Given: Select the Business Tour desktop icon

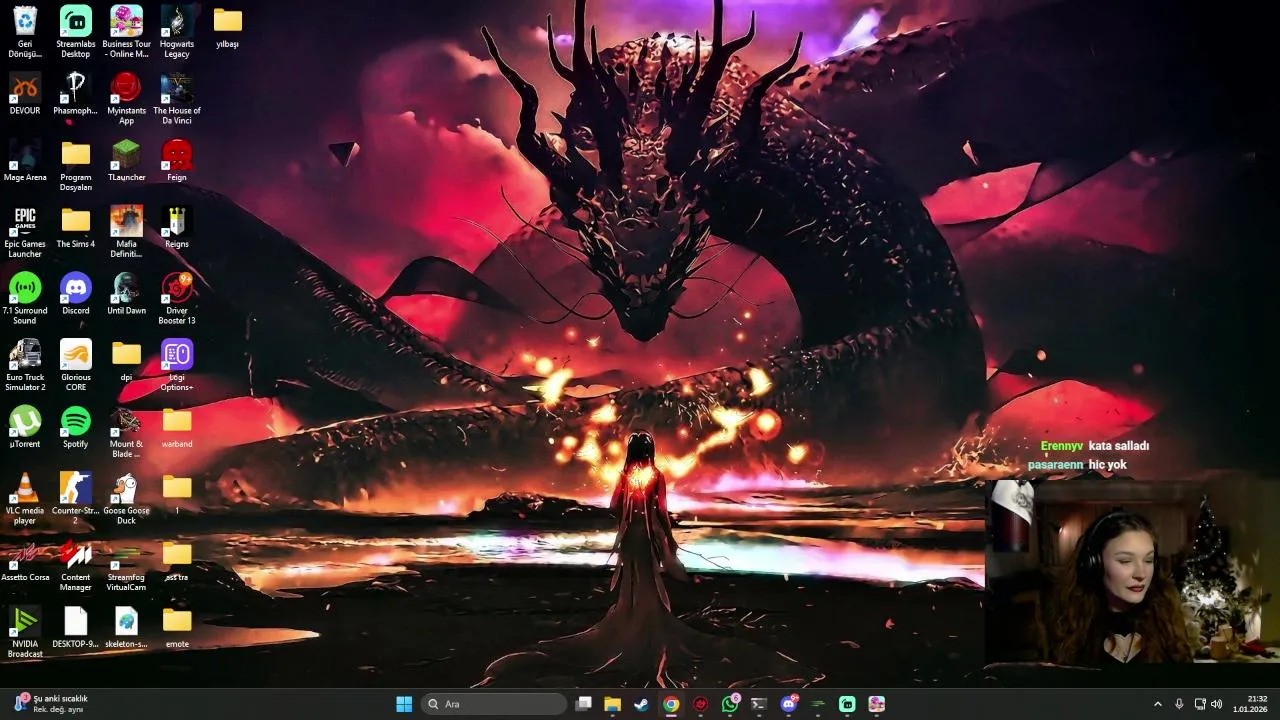Looking at the screenshot, I should (126, 31).
